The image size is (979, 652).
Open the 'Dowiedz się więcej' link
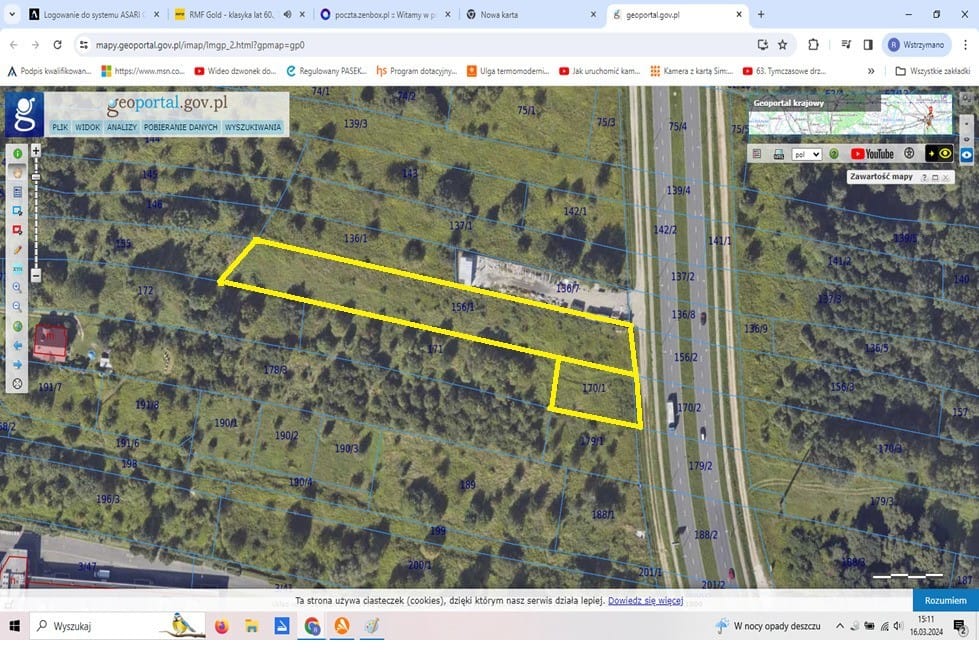[645, 601]
